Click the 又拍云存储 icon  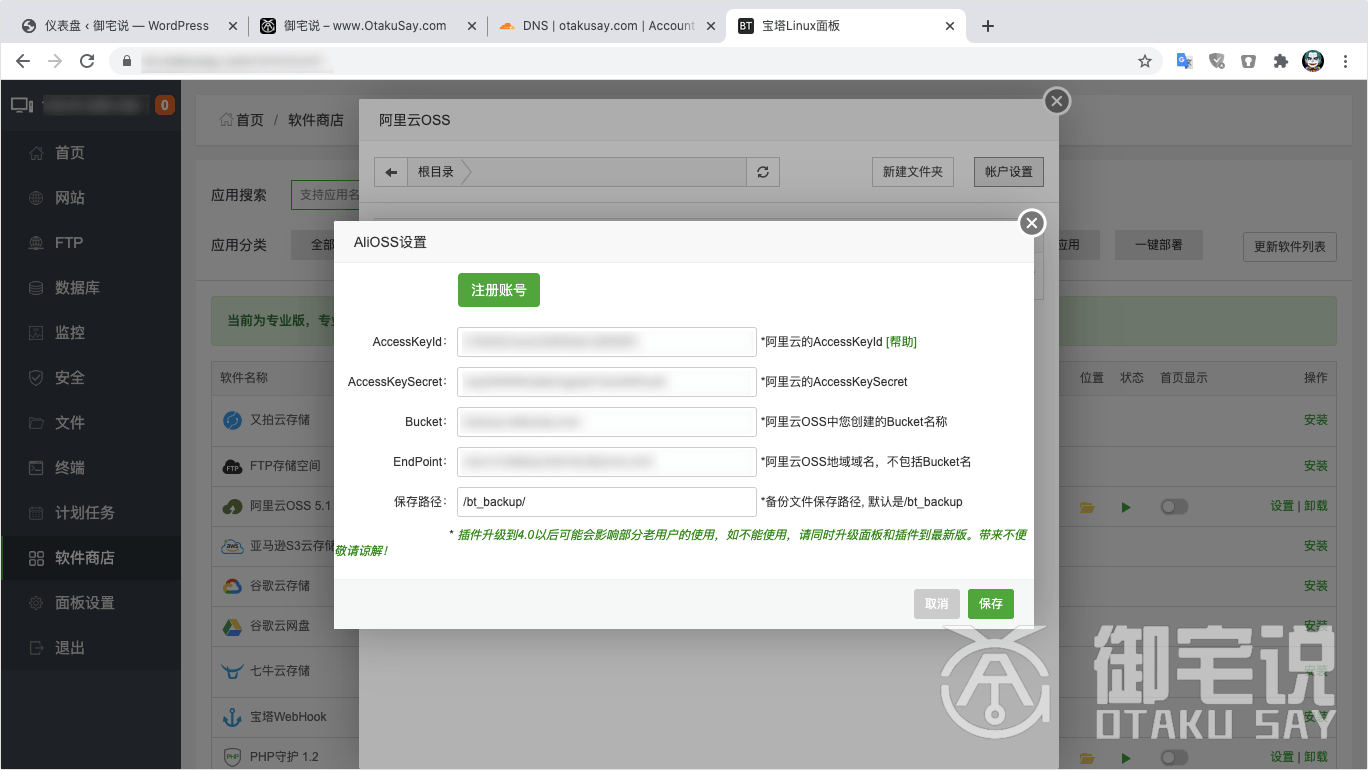[232, 420]
